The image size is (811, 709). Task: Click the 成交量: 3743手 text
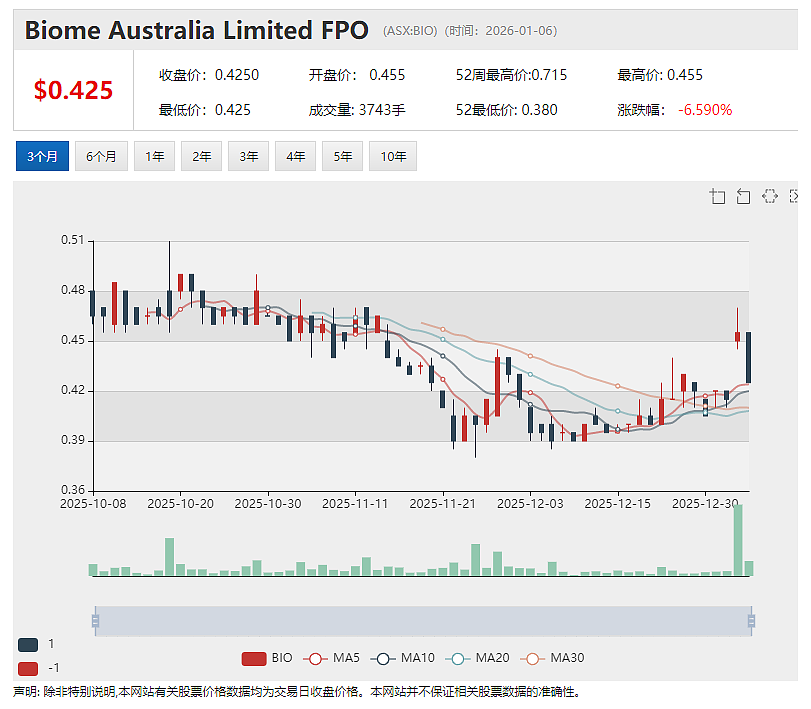pos(357,110)
